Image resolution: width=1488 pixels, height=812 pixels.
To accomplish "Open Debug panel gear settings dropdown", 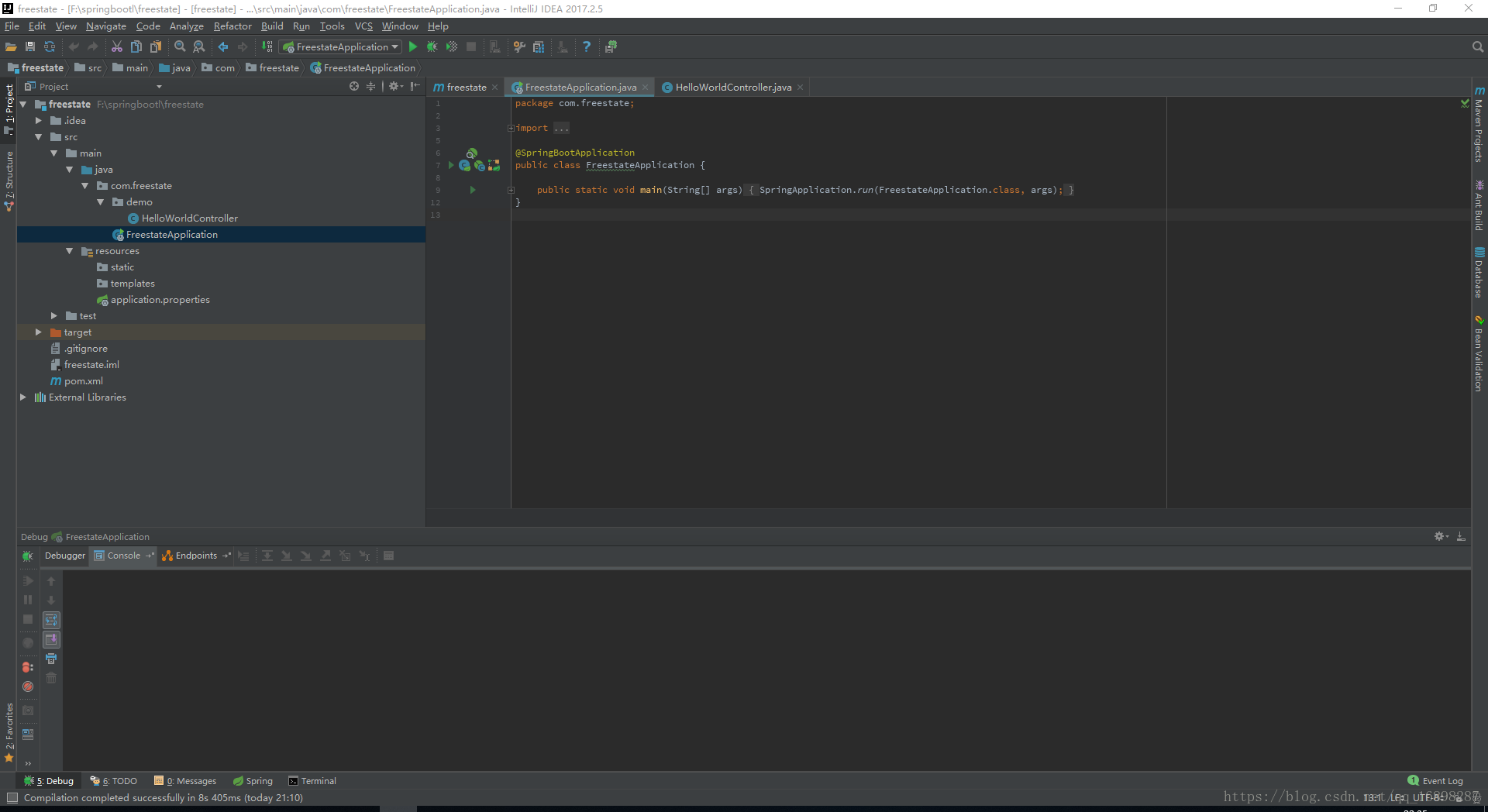I will point(1441,536).
